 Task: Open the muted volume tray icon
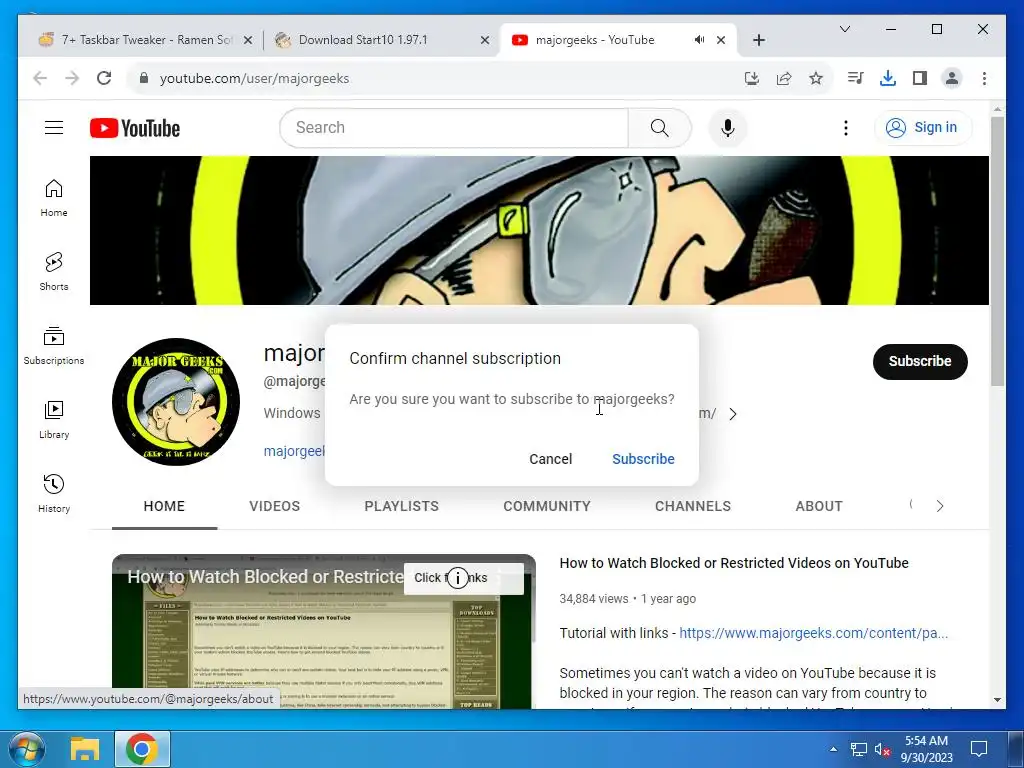(882, 749)
